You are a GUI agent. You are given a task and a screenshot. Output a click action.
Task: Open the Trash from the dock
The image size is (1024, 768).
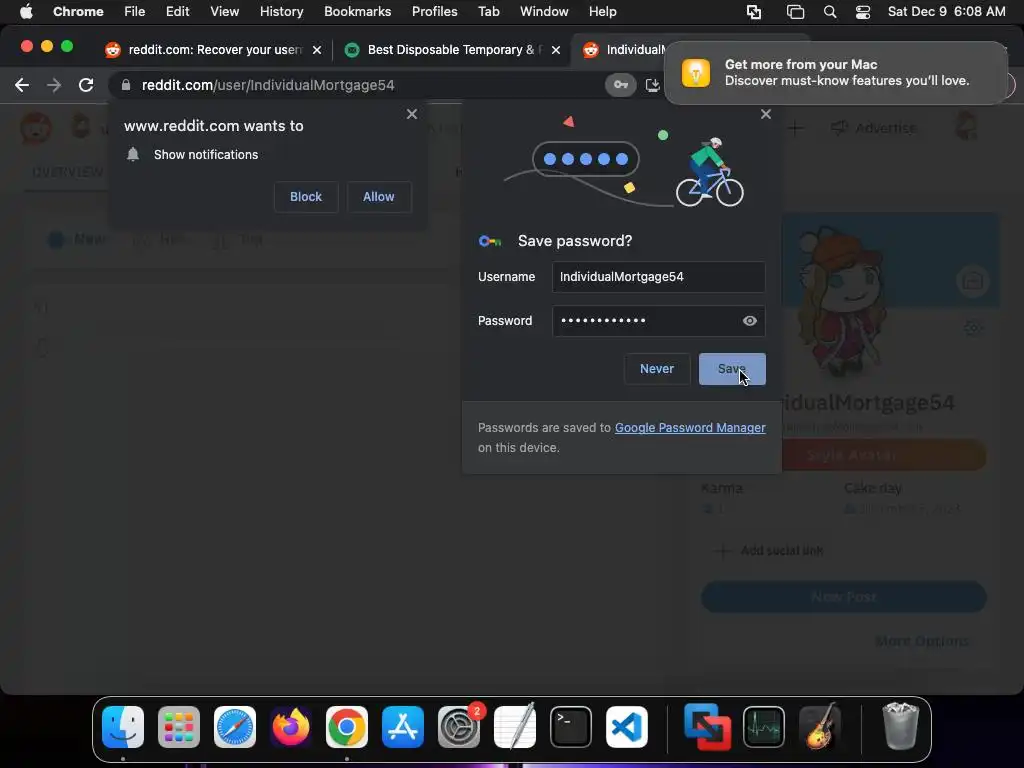(901, 727)
